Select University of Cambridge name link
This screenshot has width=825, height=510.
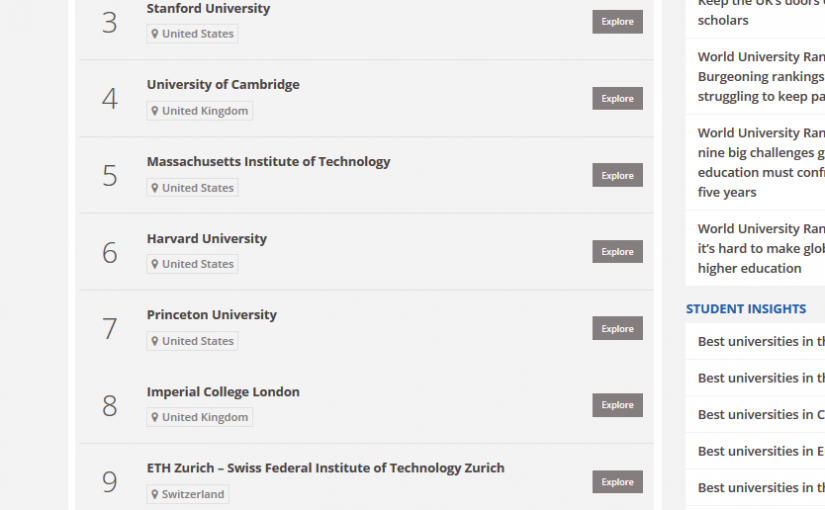click(x=223, y=85)
